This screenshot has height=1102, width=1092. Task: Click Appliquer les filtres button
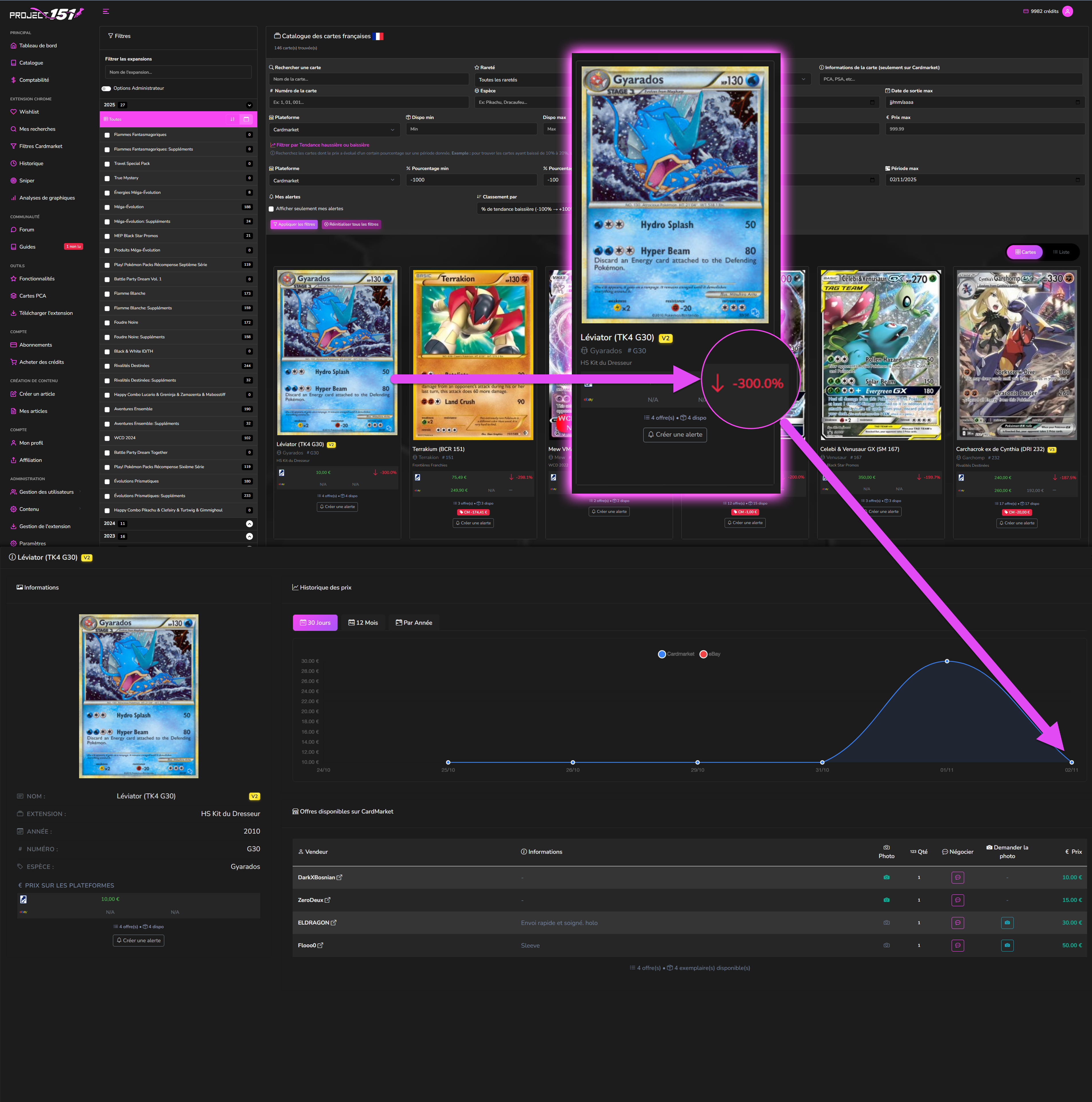click(294, 224)
